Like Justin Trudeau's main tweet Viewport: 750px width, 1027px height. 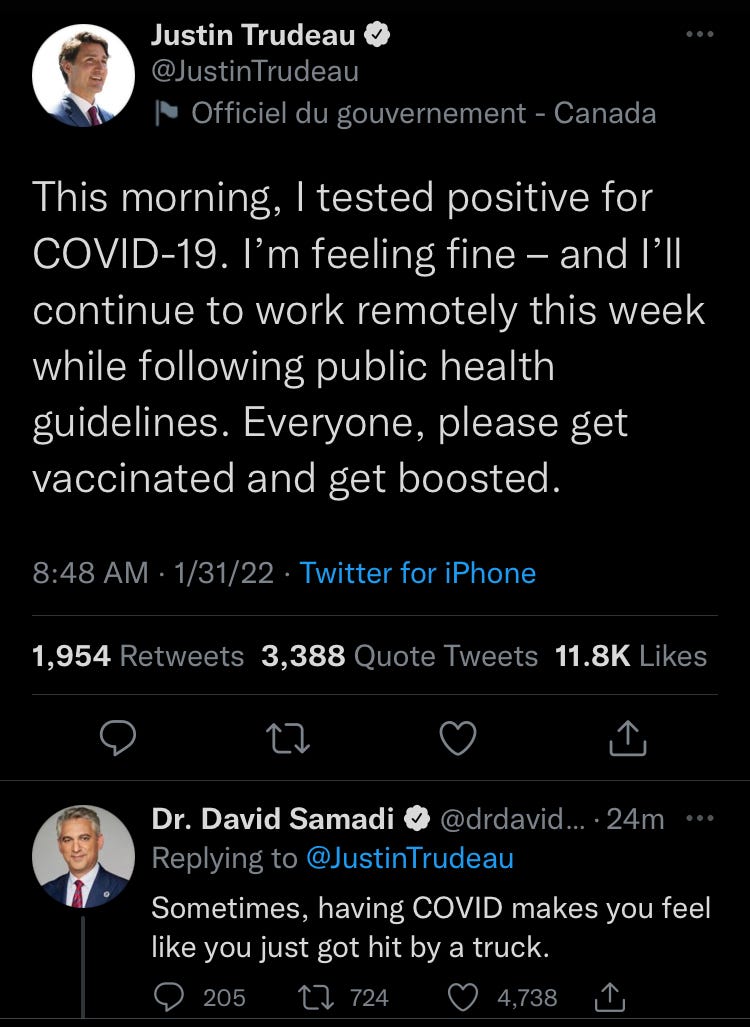tap(458, 738)
